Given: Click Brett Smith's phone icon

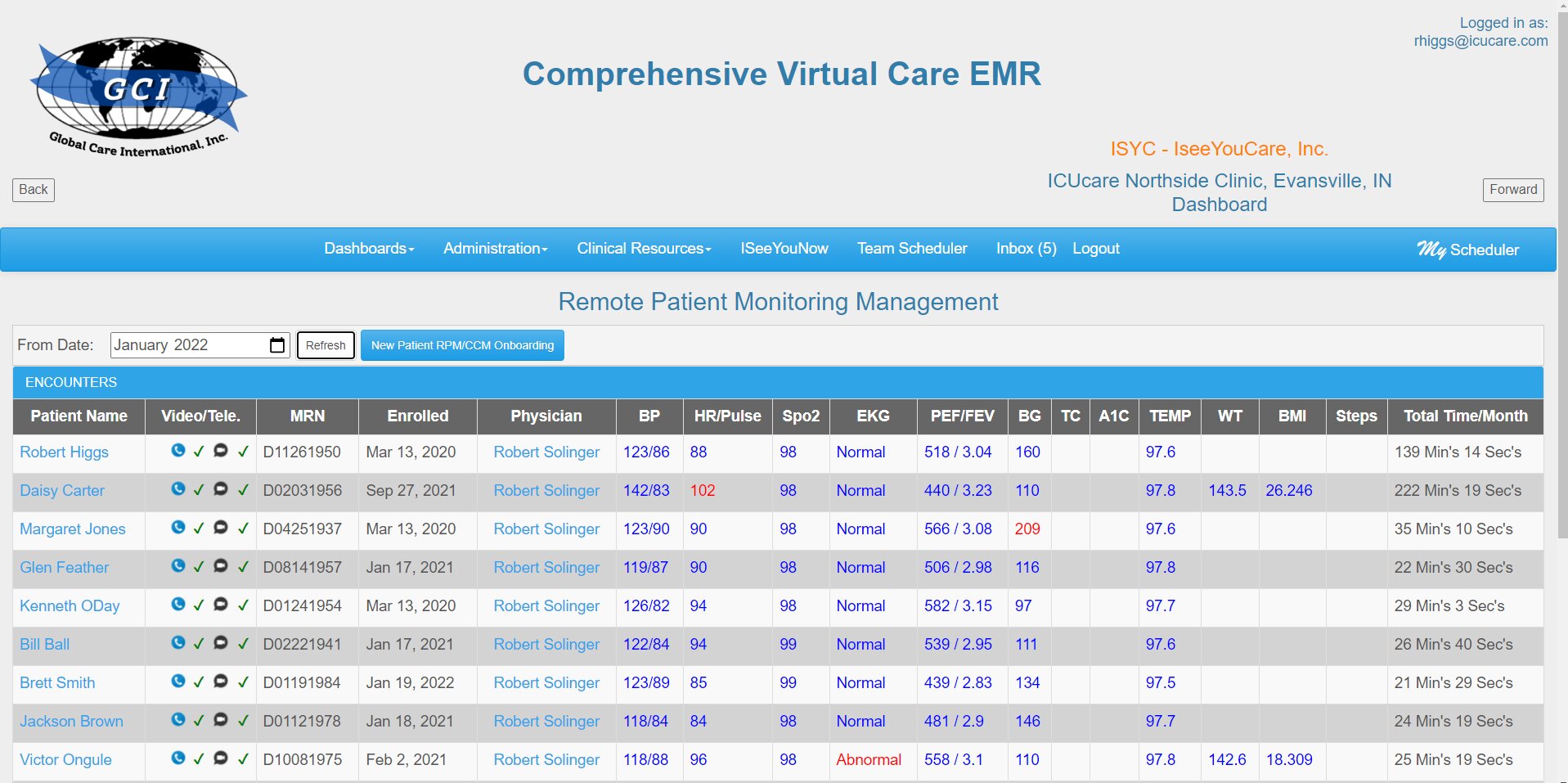Looking at the screenshot, I should 177,681.
